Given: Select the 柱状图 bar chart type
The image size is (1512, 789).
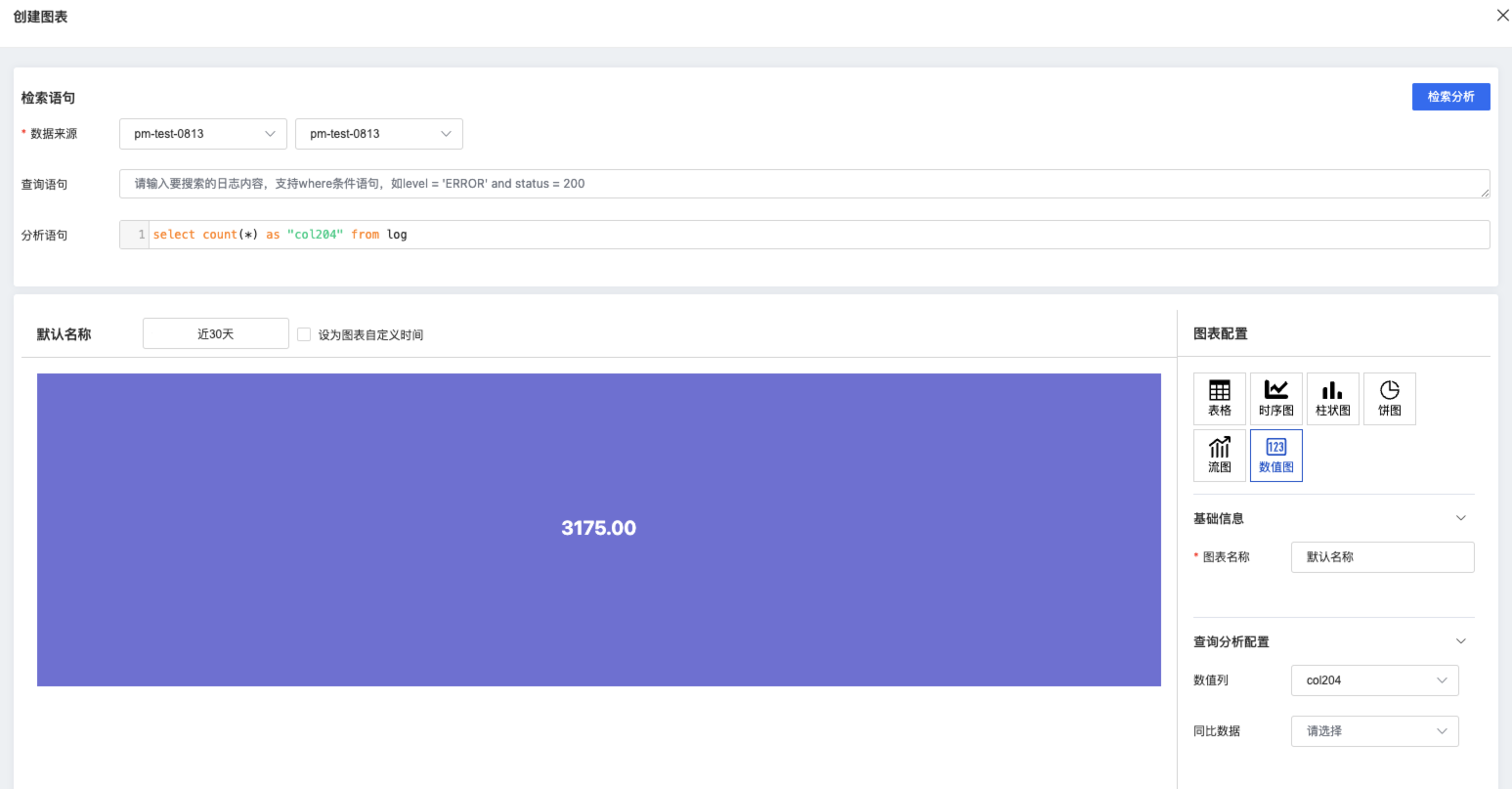Looking at the screenshot, I should point(1333,399).
